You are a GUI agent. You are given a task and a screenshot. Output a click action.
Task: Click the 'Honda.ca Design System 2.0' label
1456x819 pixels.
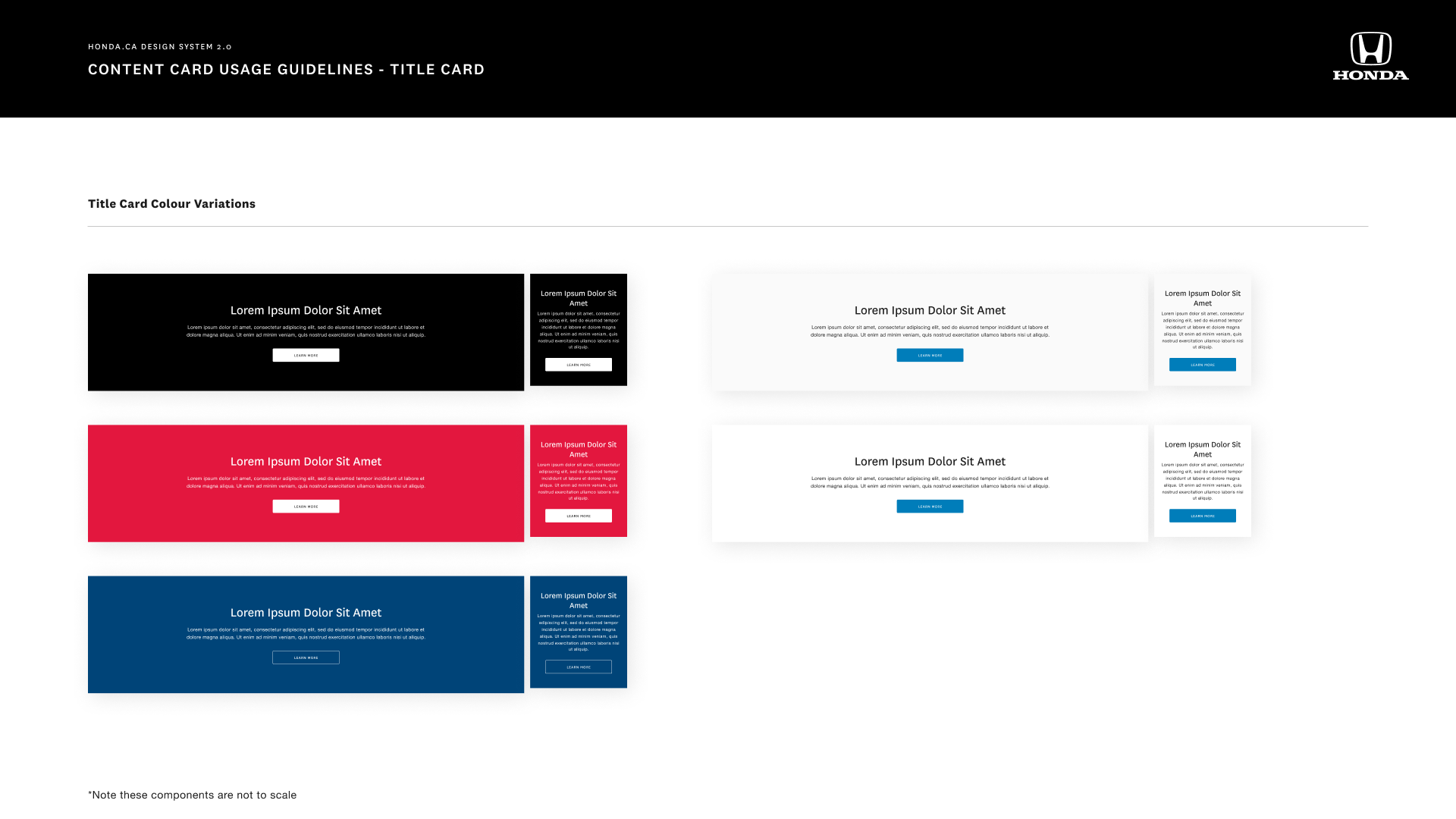(160, 46)
